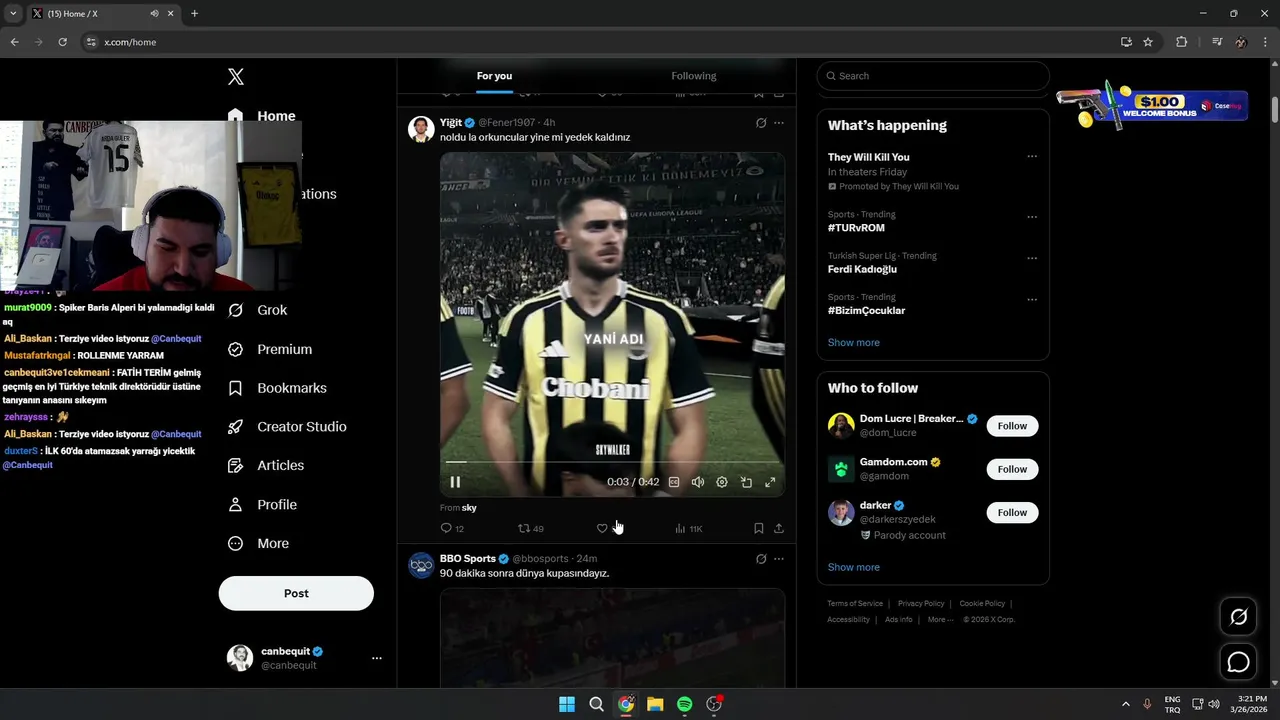The height and width of the screenshot is (720, 1280).
Task: Open Windows Start menu
Action: tap(567, 704)
